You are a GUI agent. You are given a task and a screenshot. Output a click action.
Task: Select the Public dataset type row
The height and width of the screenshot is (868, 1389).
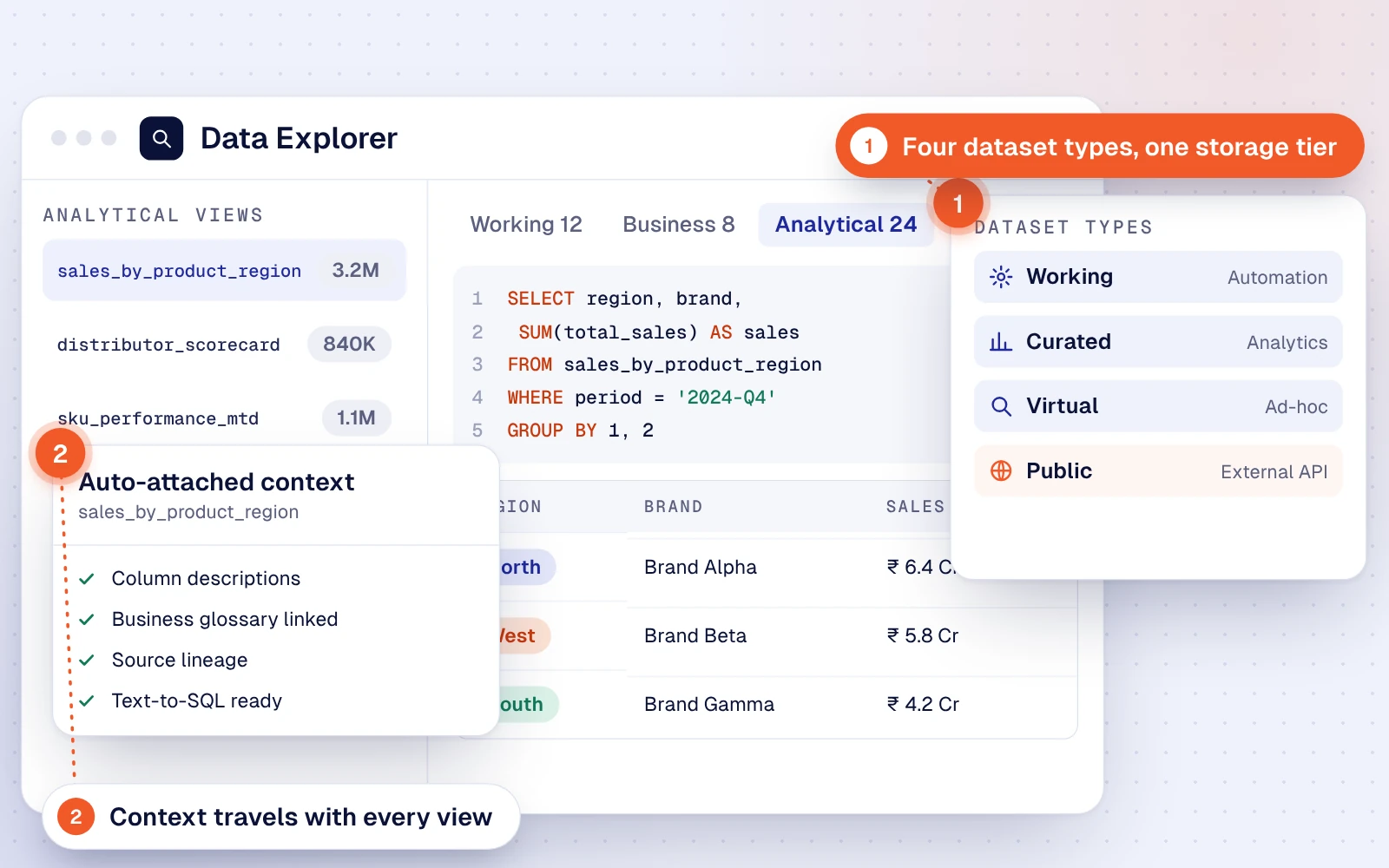1158,470
